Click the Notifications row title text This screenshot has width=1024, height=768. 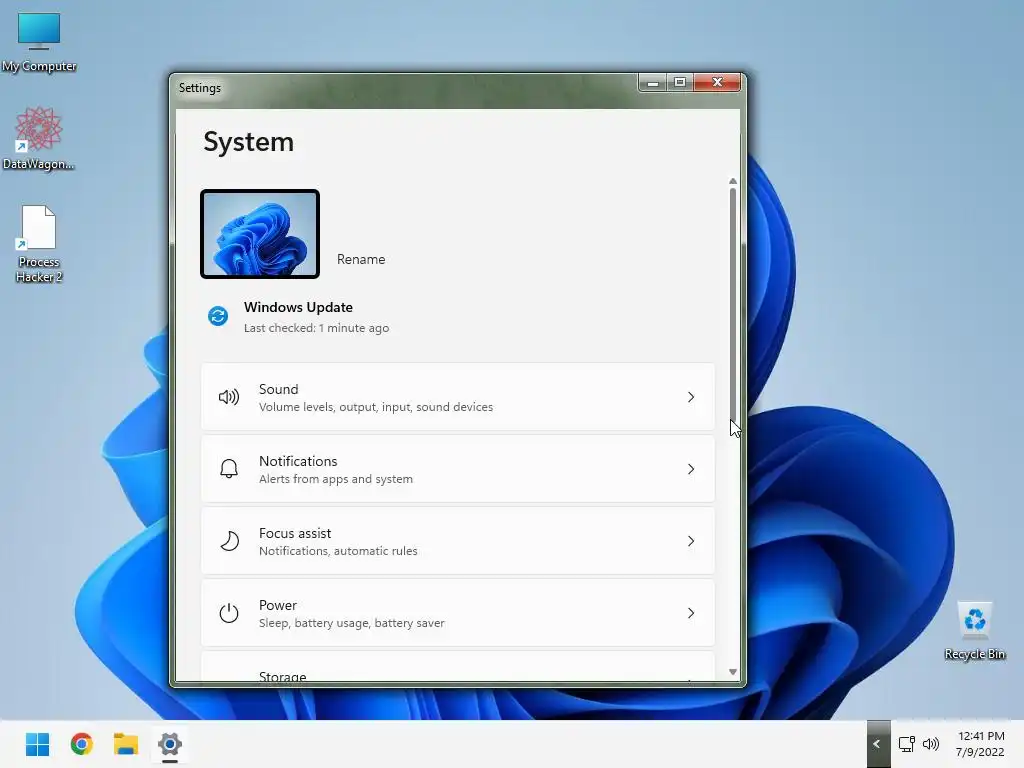pyautogui.click(x=298, y=461)
